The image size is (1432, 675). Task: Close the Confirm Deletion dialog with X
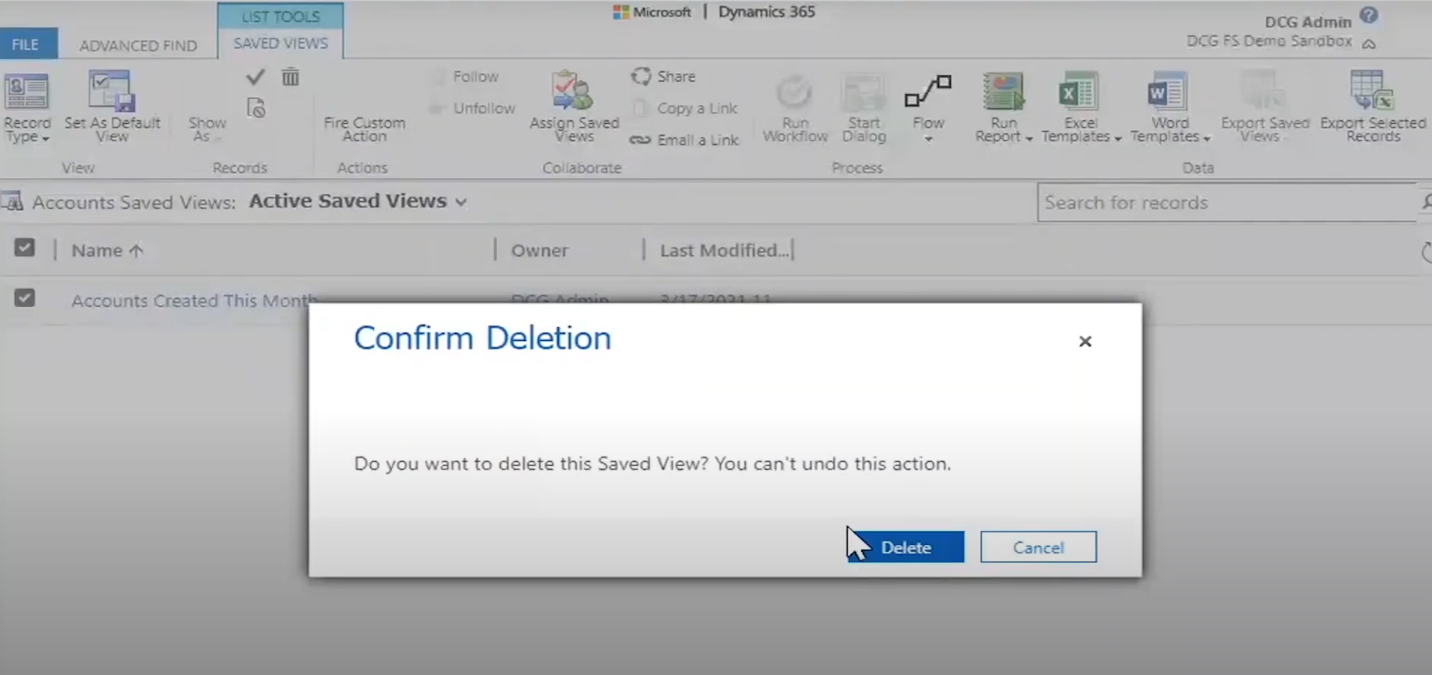click(1085, 341)
